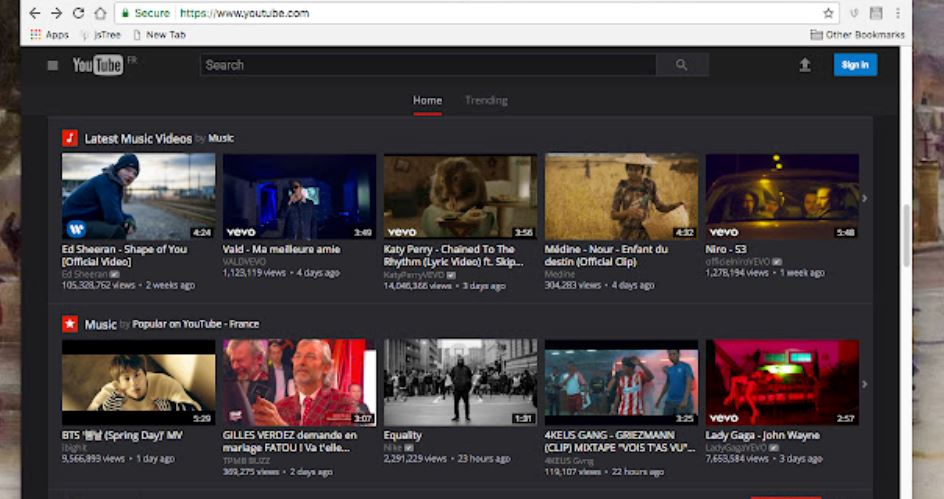This screenshot has height=499, width=944.
Task: Open Chrome three-dot menu
Action: [x=898, y=13]
